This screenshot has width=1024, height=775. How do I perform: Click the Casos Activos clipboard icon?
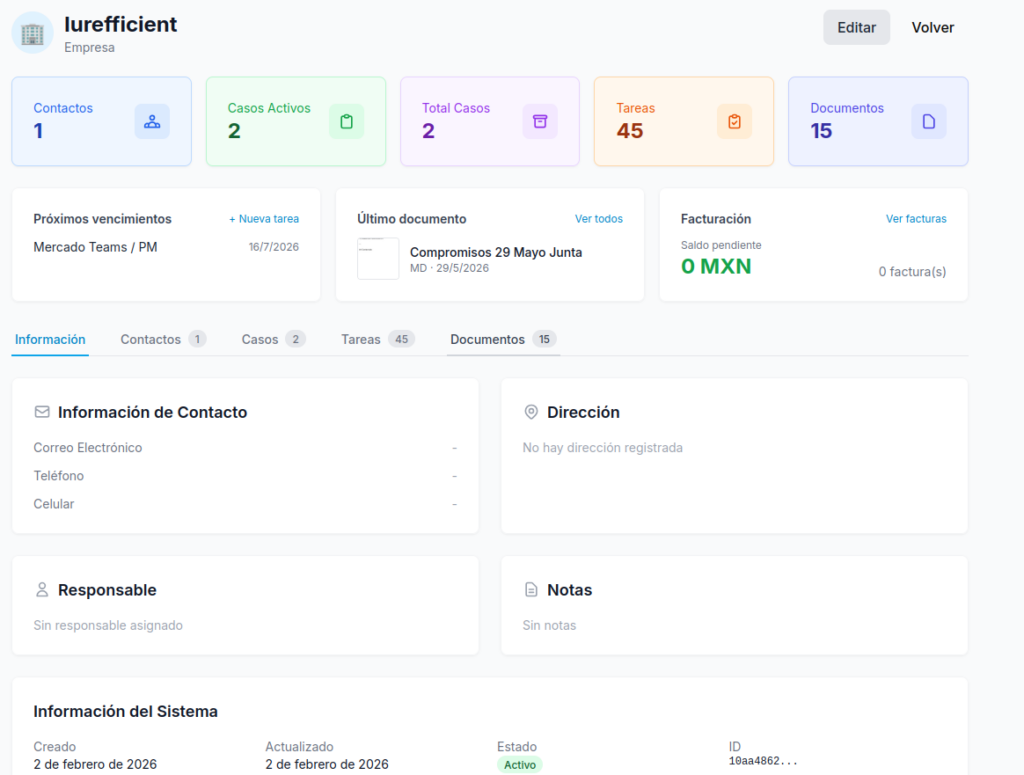pyautogui.click(x=347, y=121)
